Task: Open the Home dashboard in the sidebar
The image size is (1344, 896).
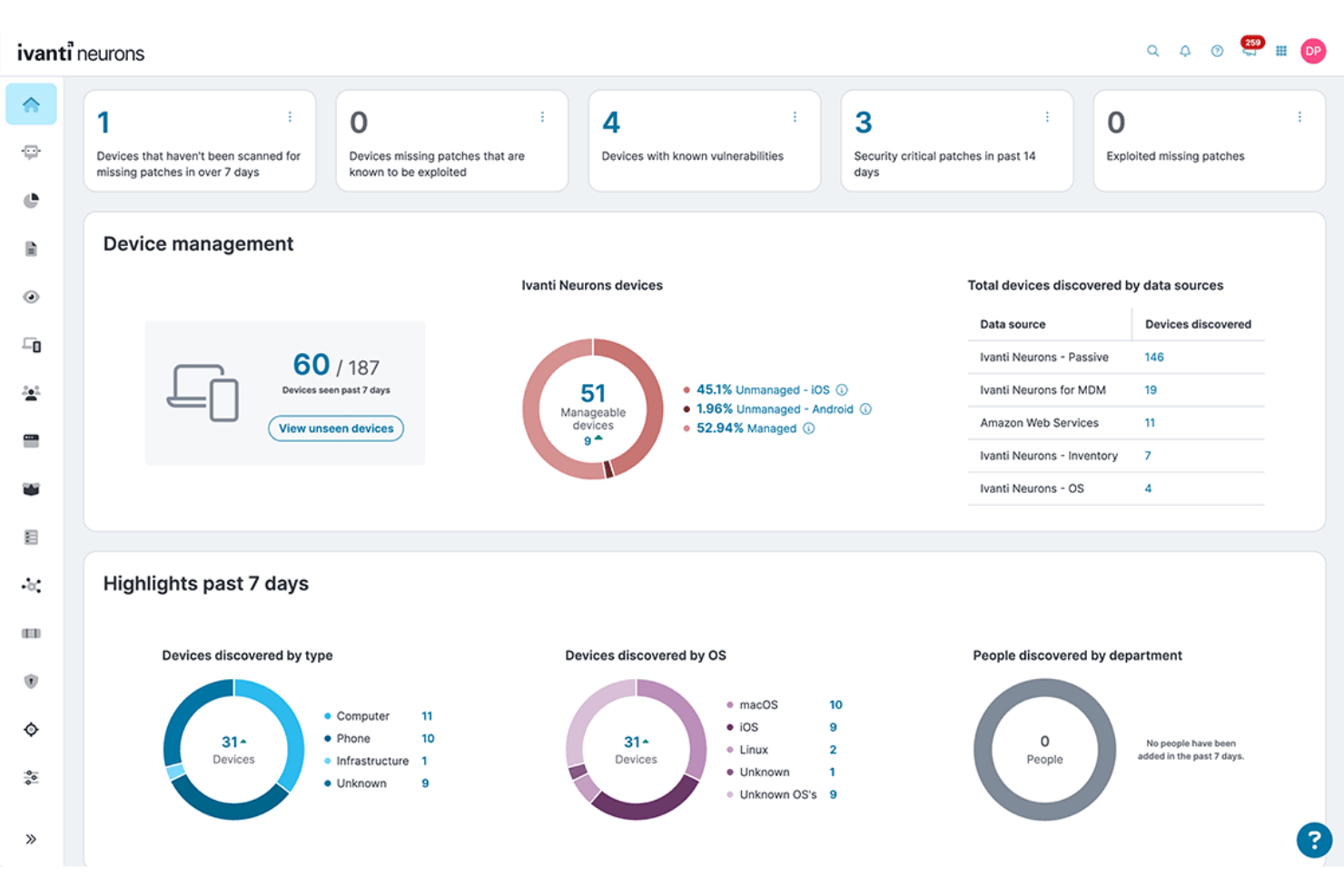Action: tap(31, 104)
